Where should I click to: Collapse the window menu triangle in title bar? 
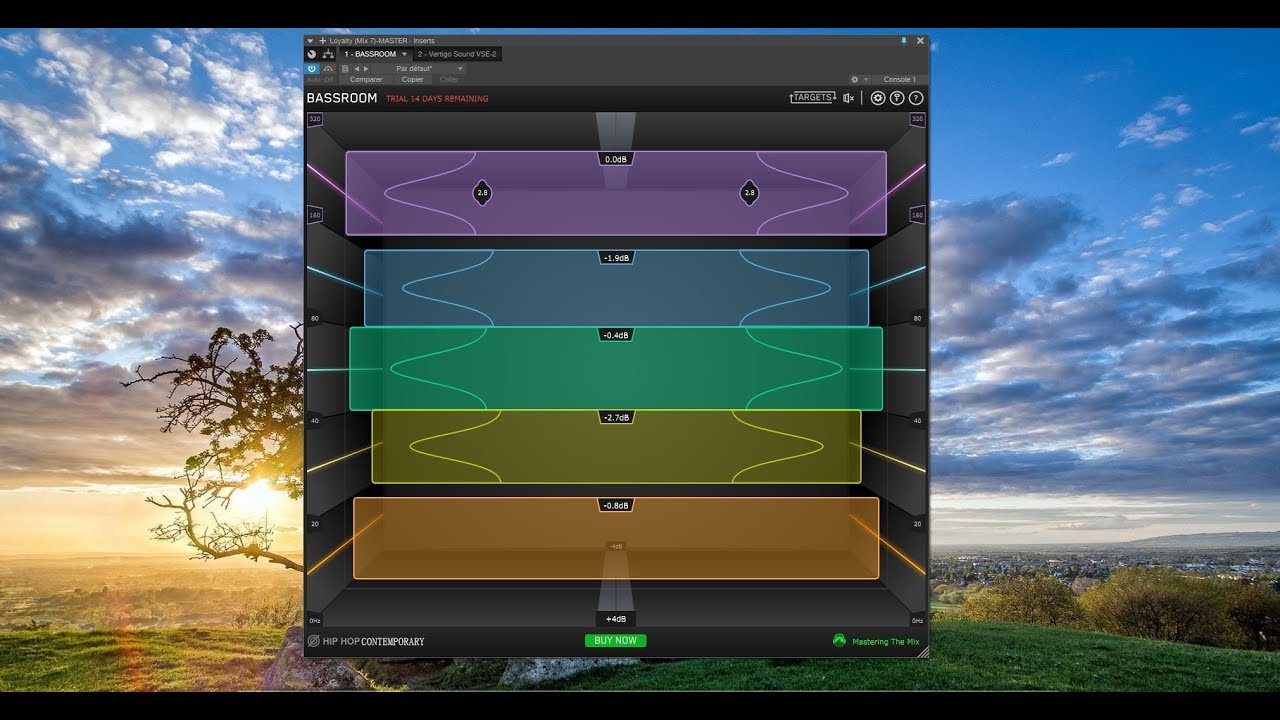tap(310, 41)
